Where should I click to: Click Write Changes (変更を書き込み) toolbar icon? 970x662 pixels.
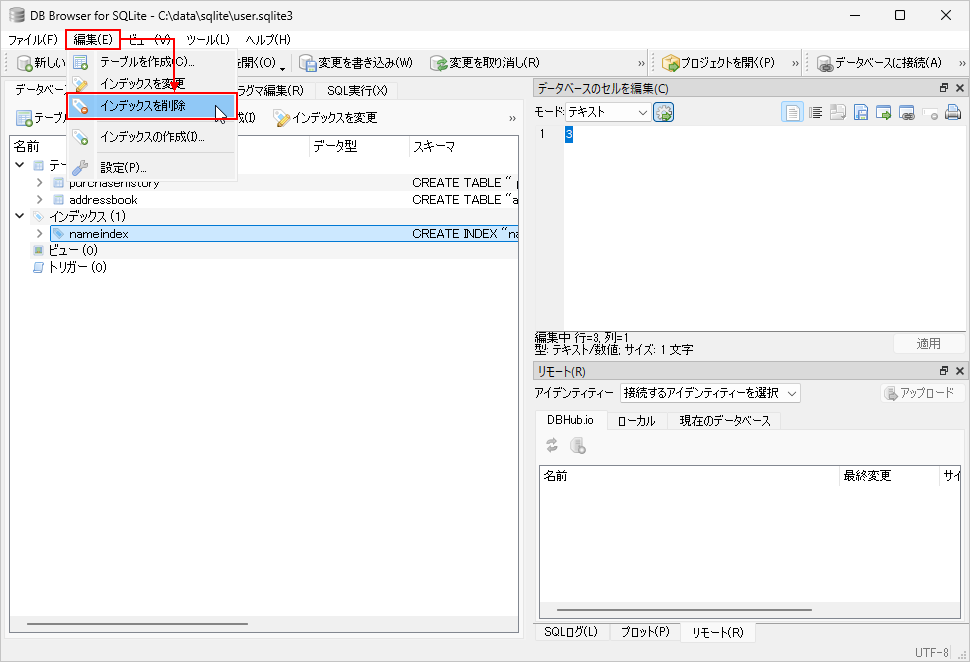pos(308,63)
